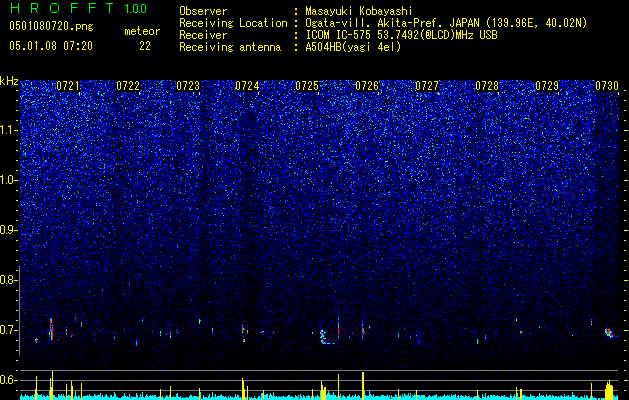Click the 1.1 frequency axis label
The height and width of the screenshot is (400, 629).
tap(9, 130)
